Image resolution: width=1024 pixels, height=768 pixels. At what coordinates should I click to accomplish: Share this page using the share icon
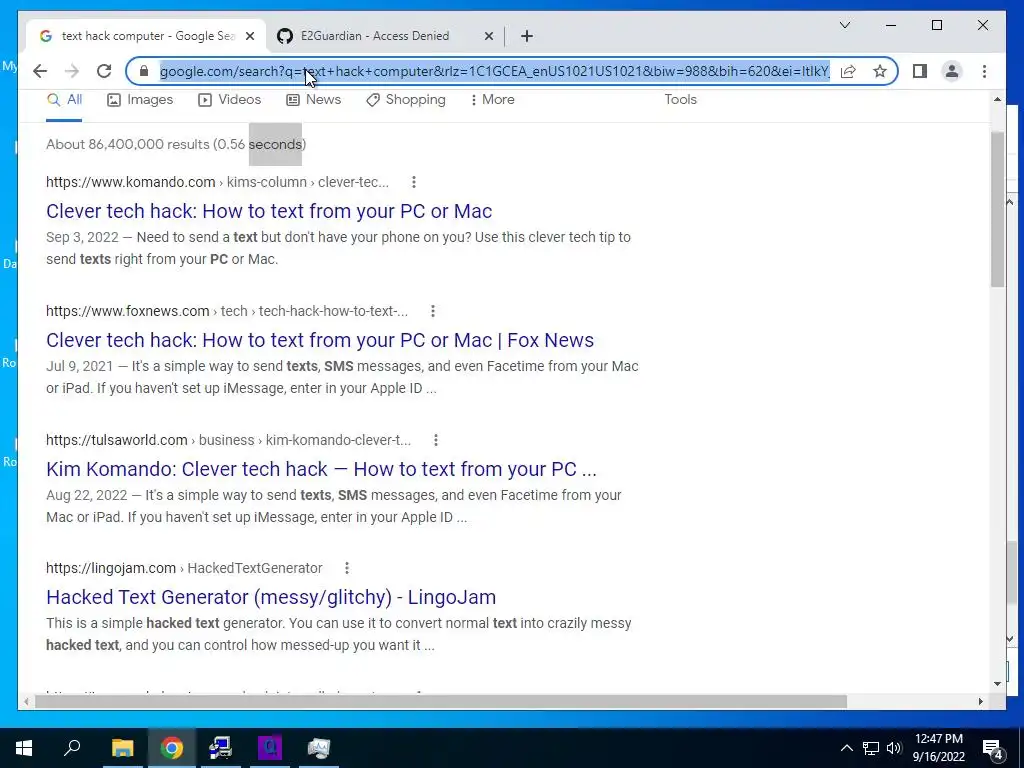(848, 71)
